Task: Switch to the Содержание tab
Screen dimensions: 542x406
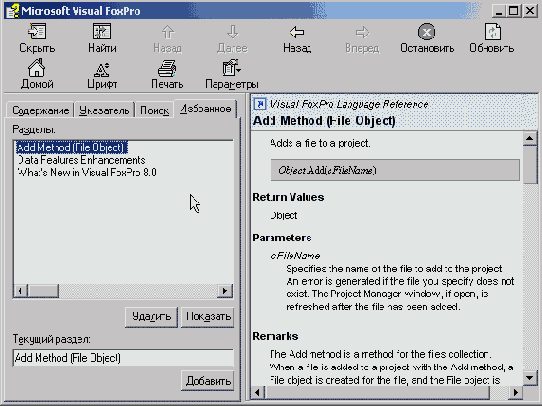Action: point(40,110)
